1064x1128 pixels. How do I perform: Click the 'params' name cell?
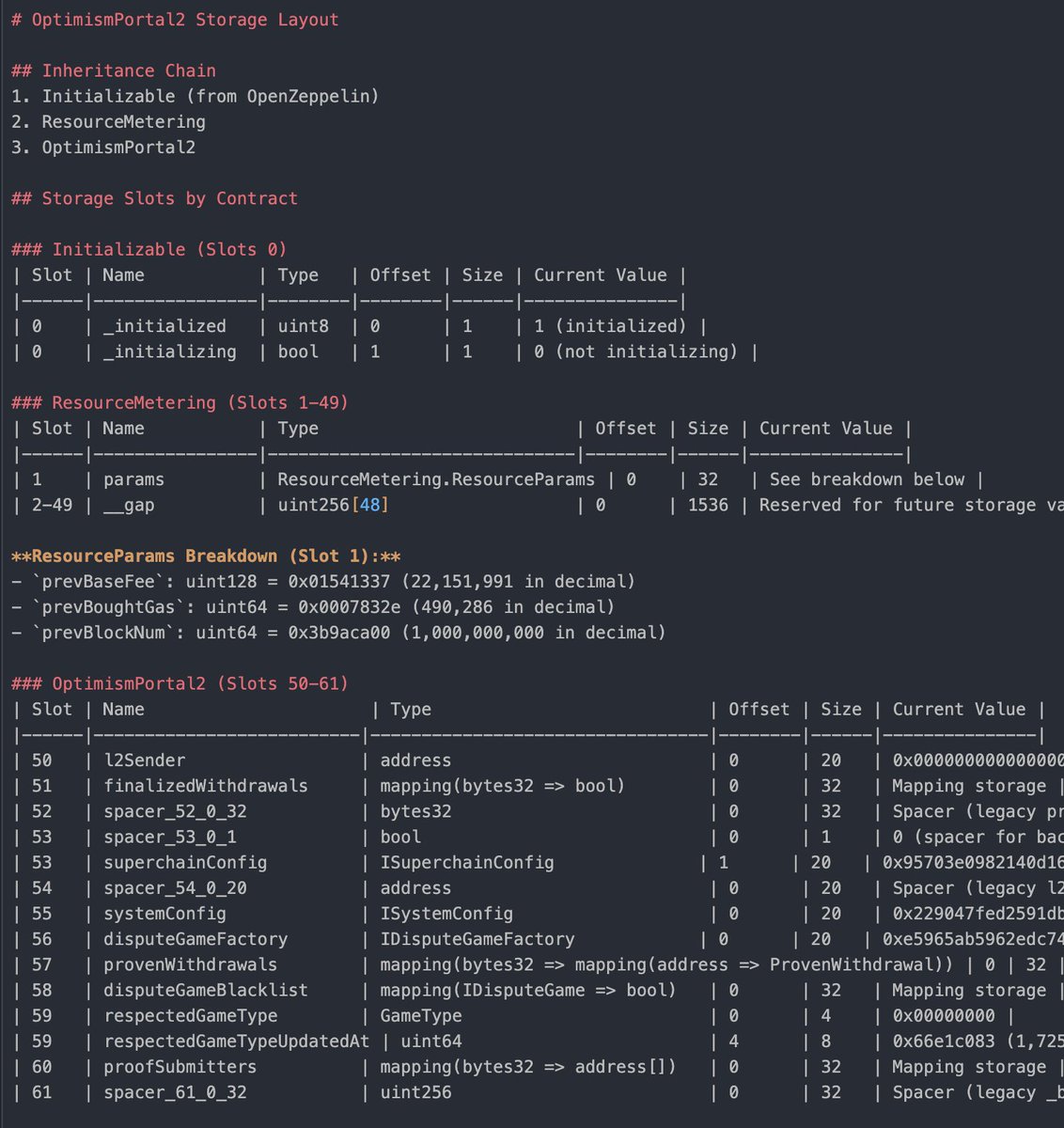pyautogui.click(x=133, y=479)
